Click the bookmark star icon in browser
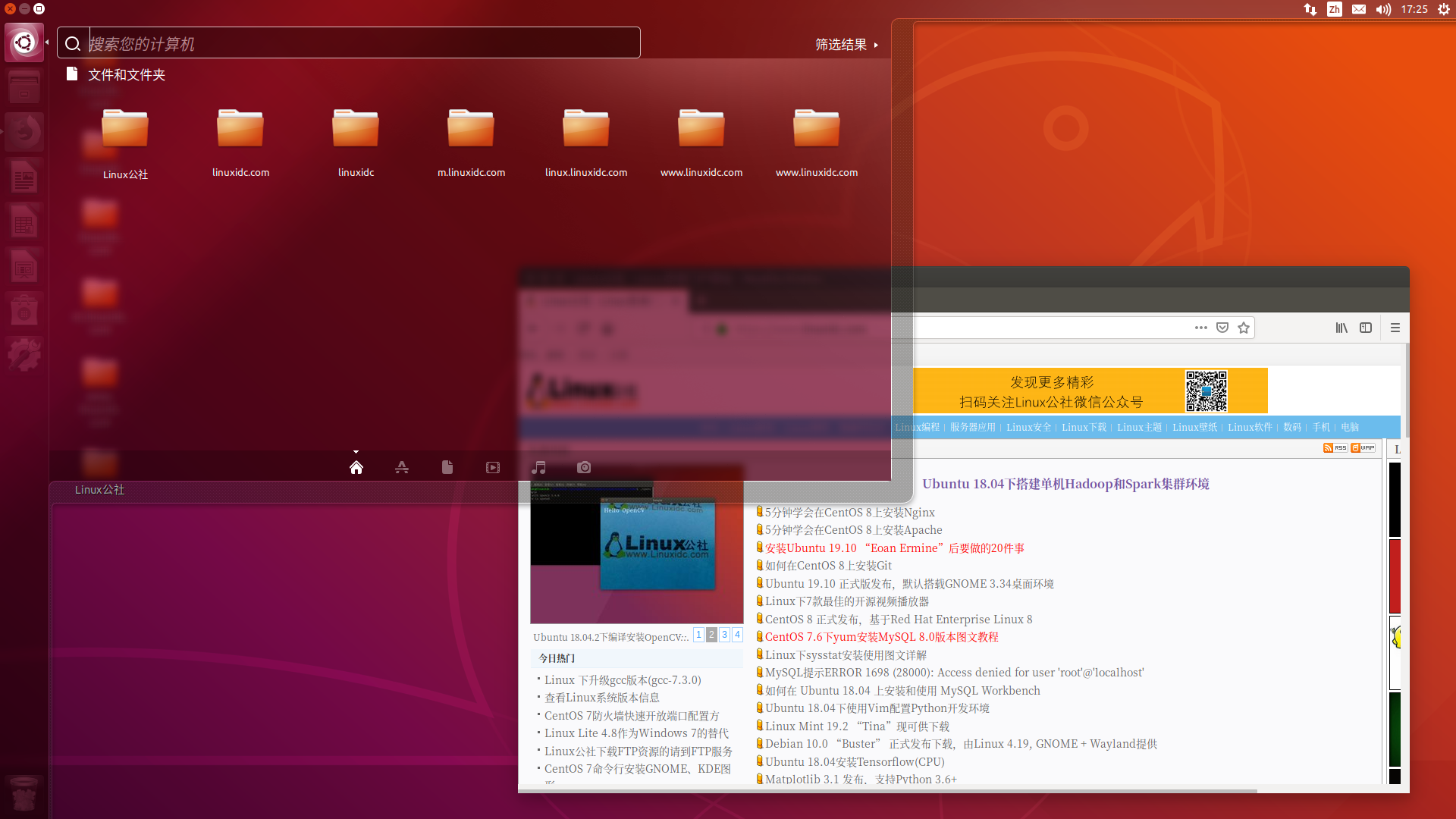Screen dimensions: 1456x819 click(1244, 327)
